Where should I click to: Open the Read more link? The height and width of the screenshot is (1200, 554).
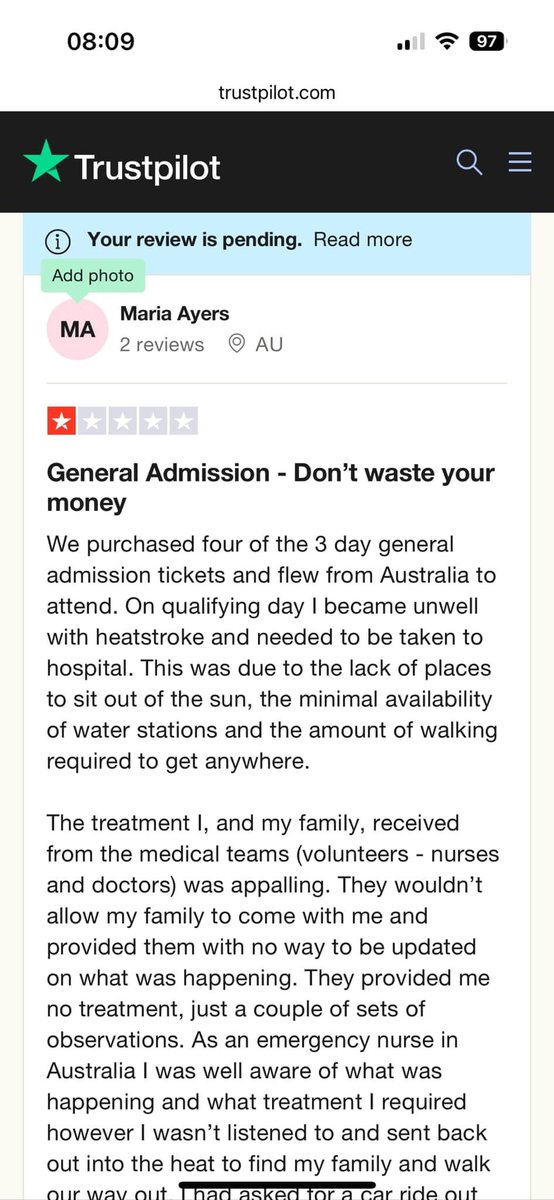point(362,240)
